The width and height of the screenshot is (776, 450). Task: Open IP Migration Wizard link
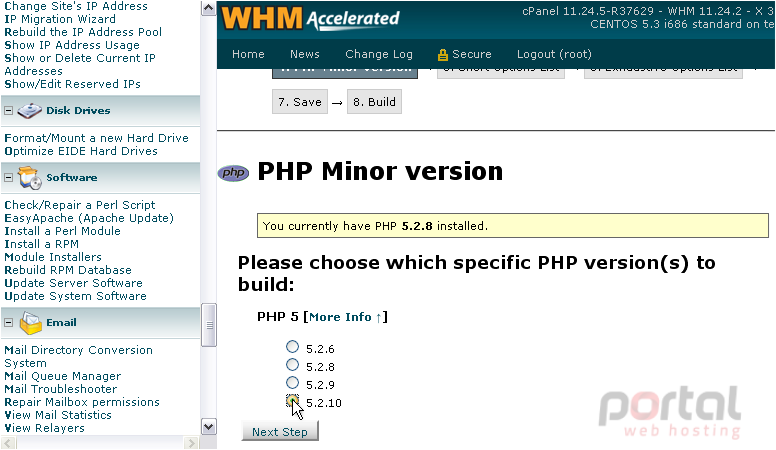[x=60, y=19]
